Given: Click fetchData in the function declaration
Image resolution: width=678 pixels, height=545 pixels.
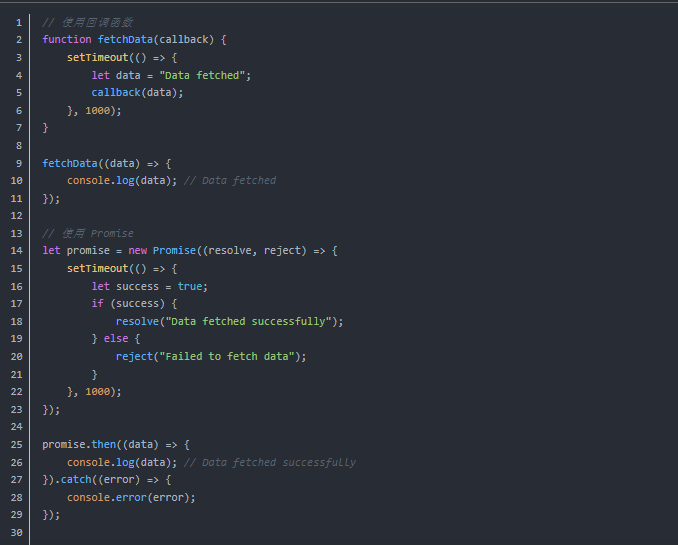Looking at the screenshot, I should pyautogui.click(x=125, y=40).
